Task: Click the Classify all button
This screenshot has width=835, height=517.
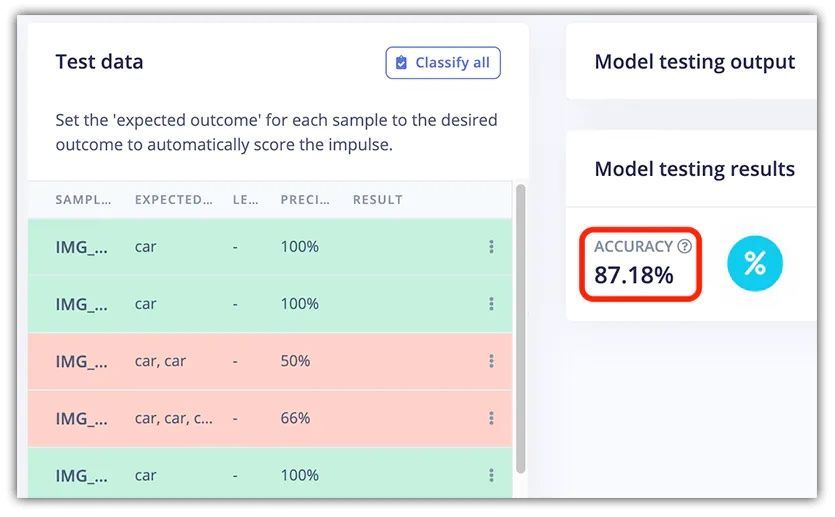Action: pos(443,63)
